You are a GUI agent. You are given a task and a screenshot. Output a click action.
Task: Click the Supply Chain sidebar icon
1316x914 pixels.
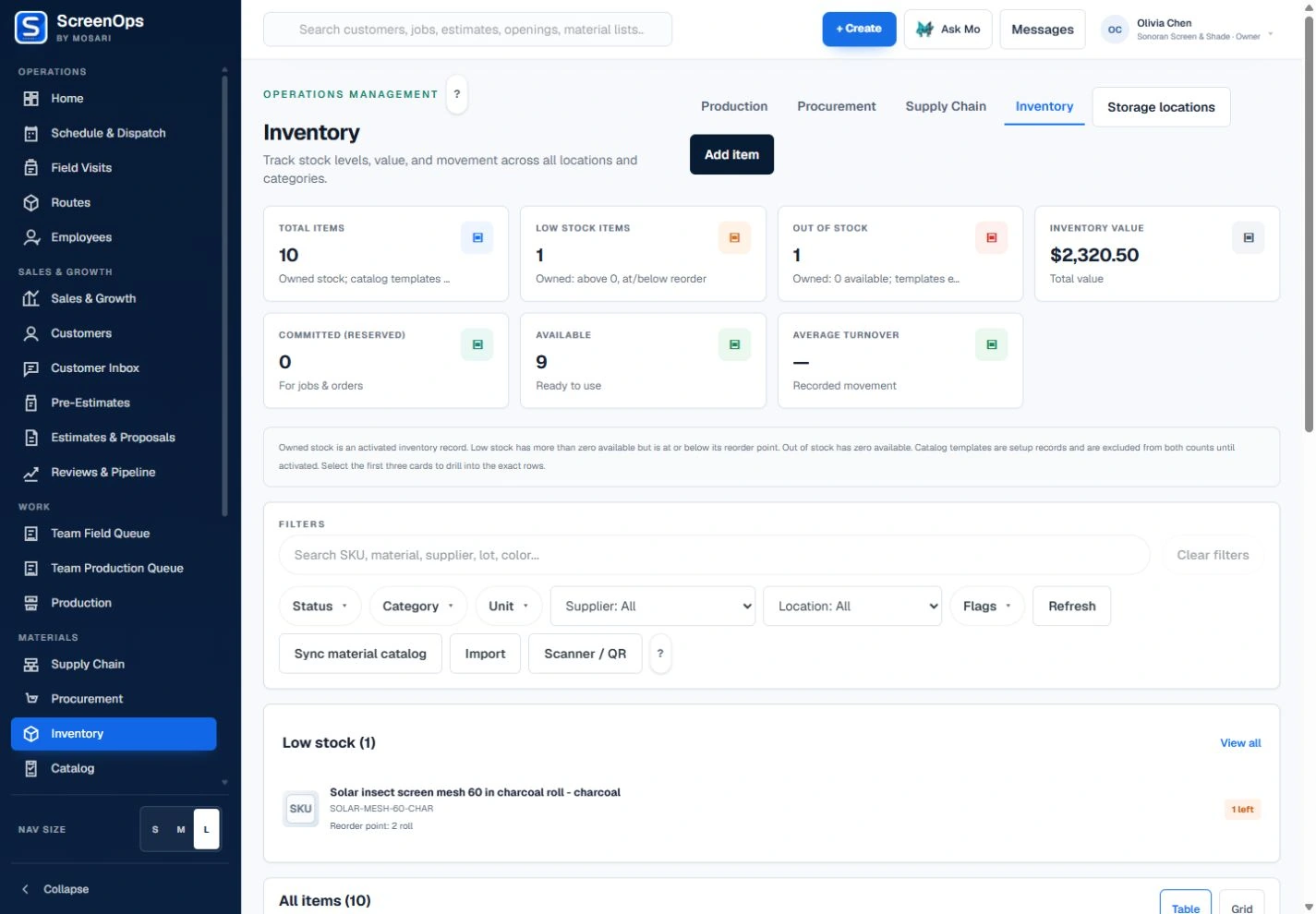click(x=31, y=665)
